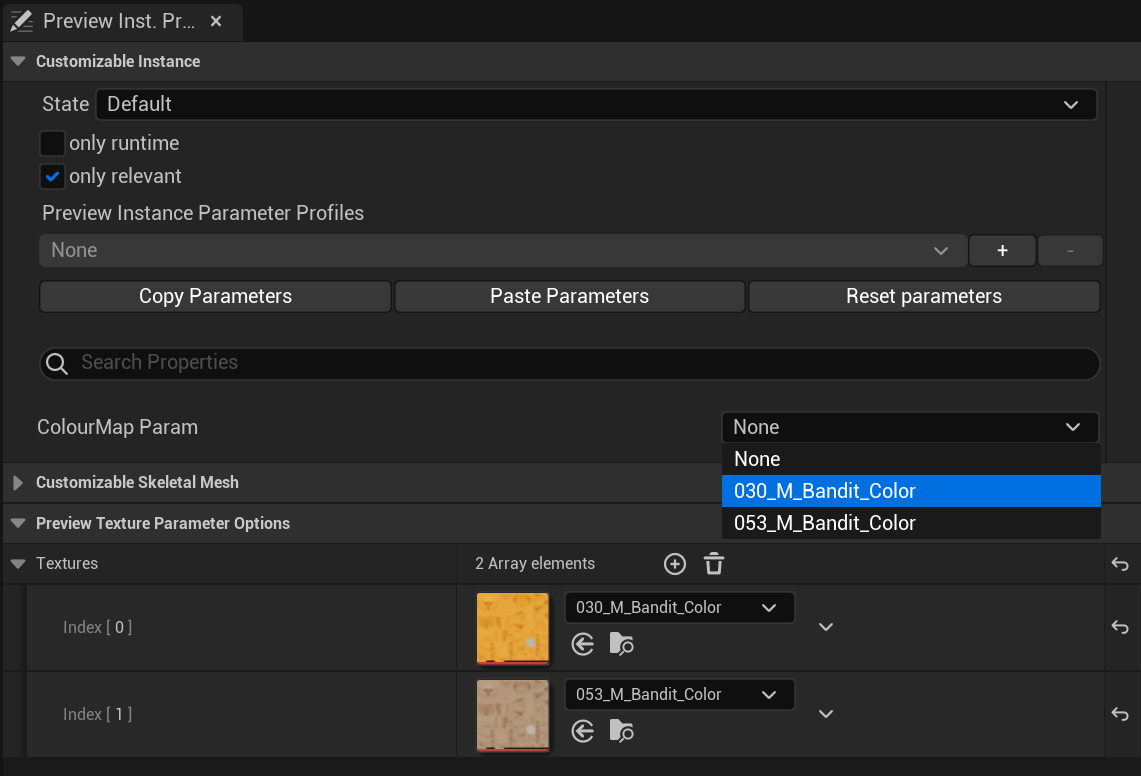The width and height of the screenshot is (1141, 776).
Task: Reset Textures array to default
Action: click(x=1120, y=564)
